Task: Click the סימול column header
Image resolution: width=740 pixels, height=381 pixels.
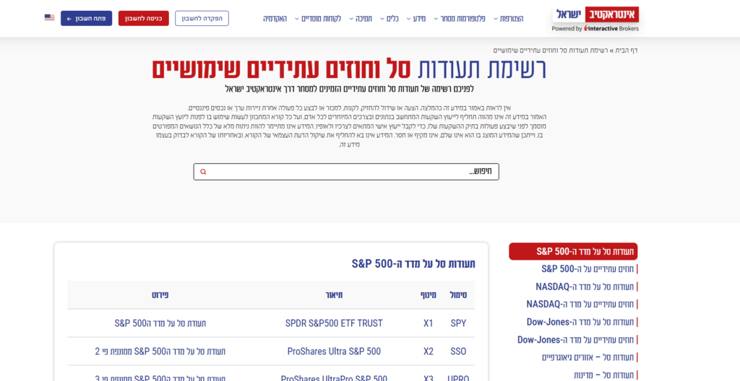Action: [x=458, y=295]
